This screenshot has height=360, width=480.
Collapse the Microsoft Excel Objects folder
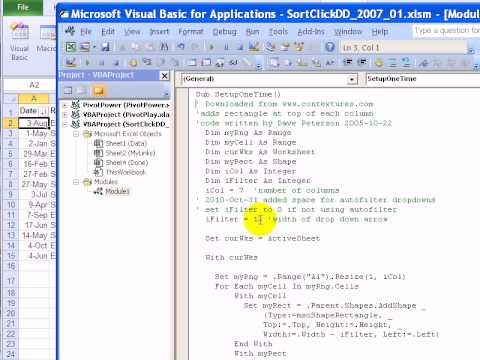pyautogui.click(x=76, y=134)
